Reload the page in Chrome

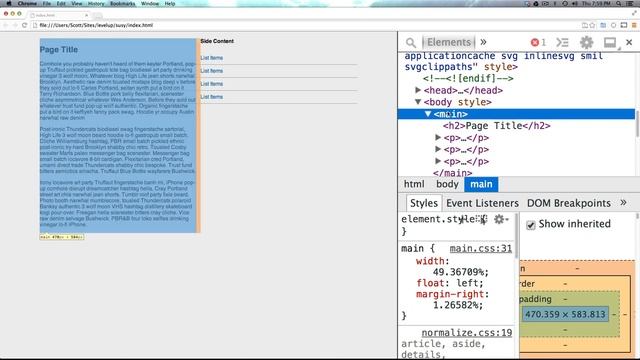[24, 25]
